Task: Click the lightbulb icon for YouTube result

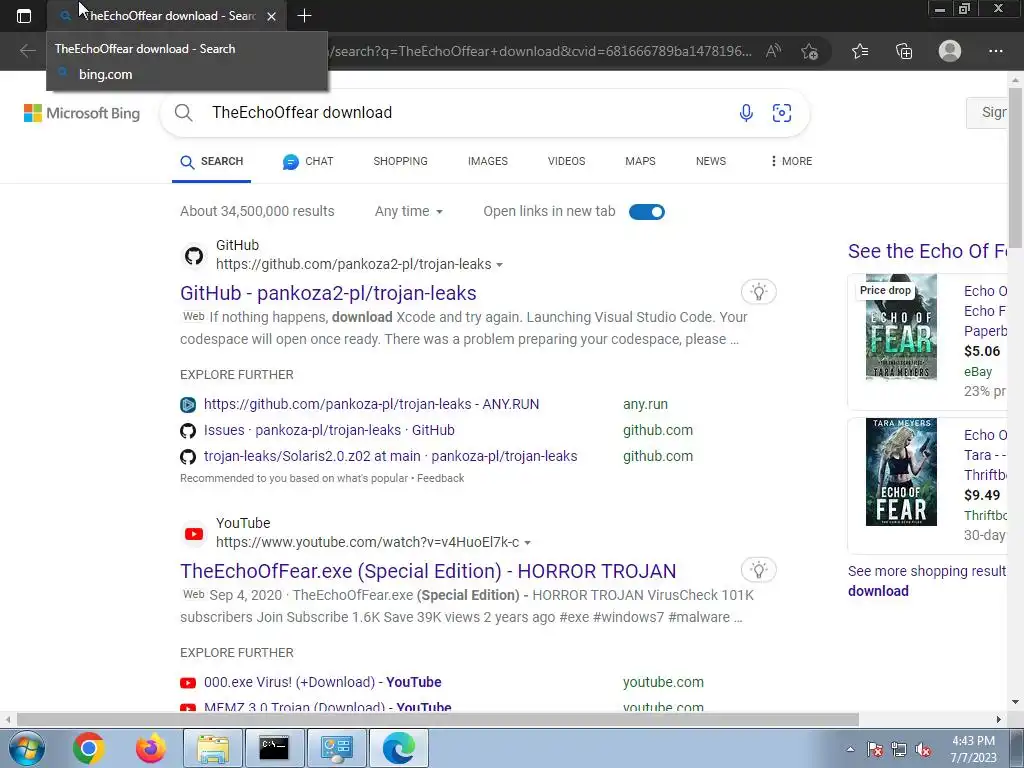Action: click(758, 569)
